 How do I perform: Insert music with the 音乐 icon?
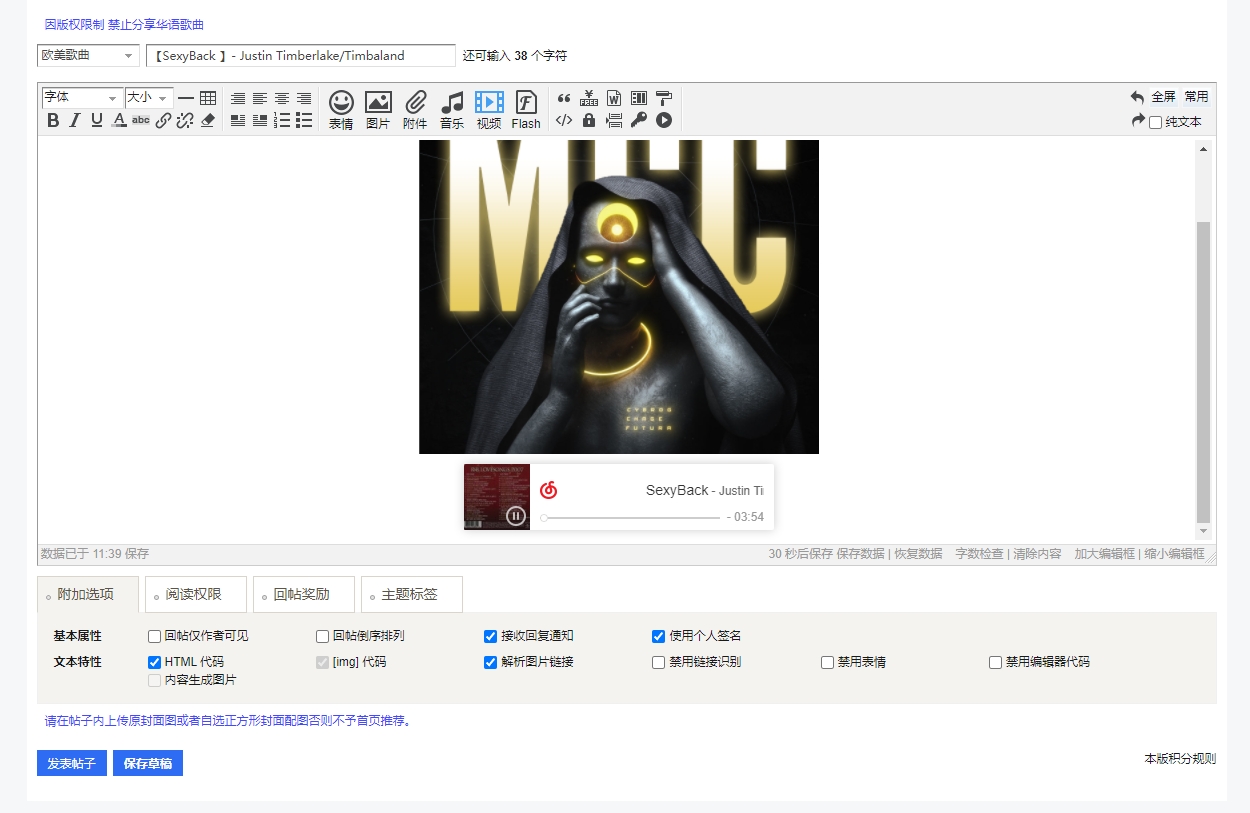click(x=452, y=109)
